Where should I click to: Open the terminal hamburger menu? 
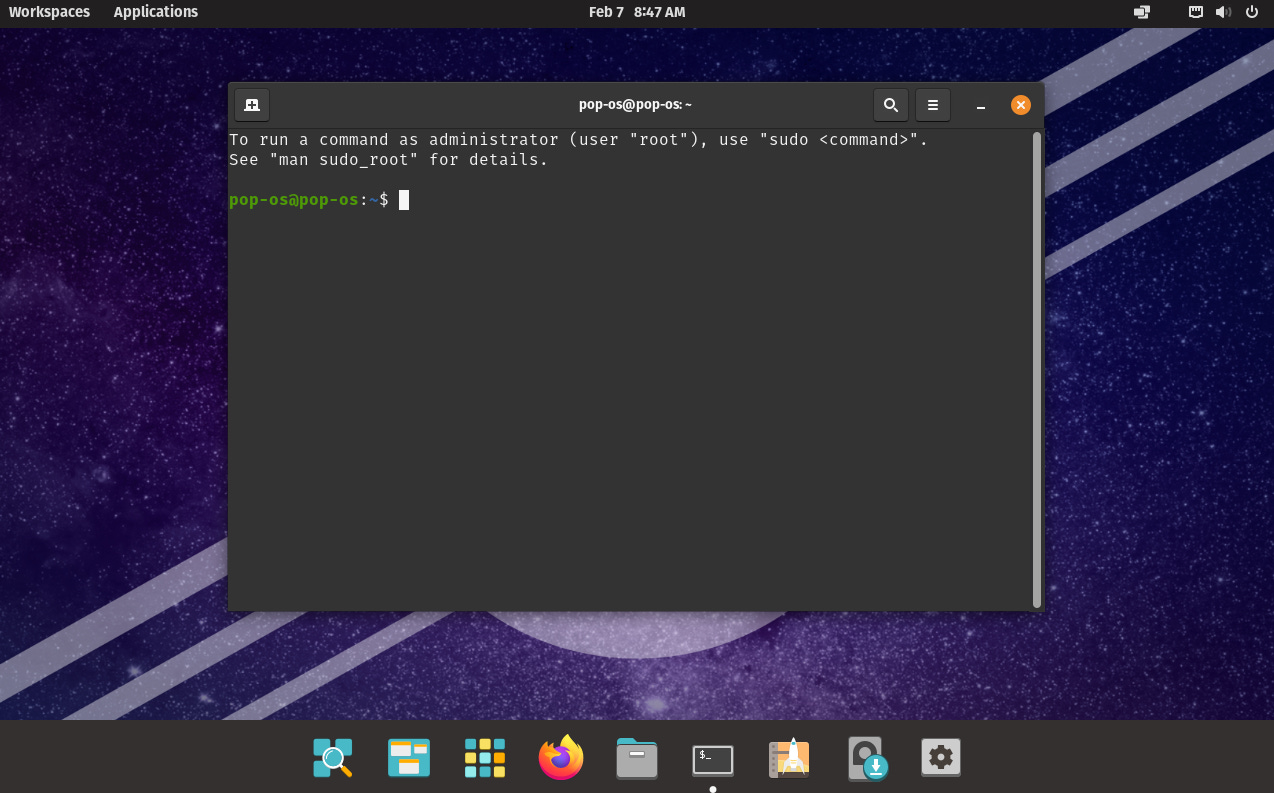coord(932,104)
